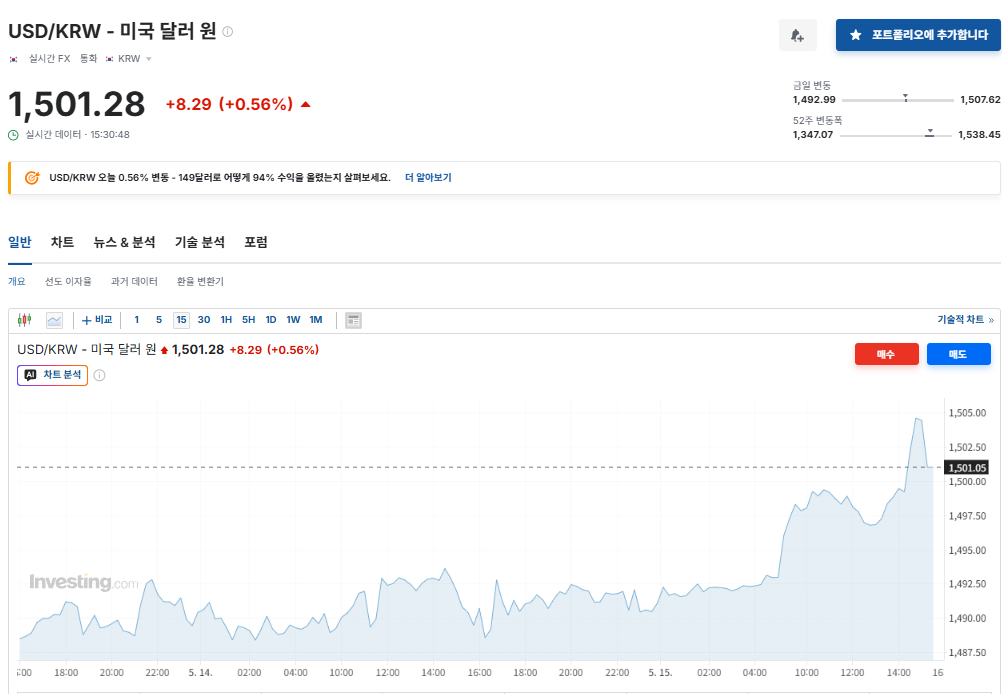Select the 5H interval

(249, 320)
